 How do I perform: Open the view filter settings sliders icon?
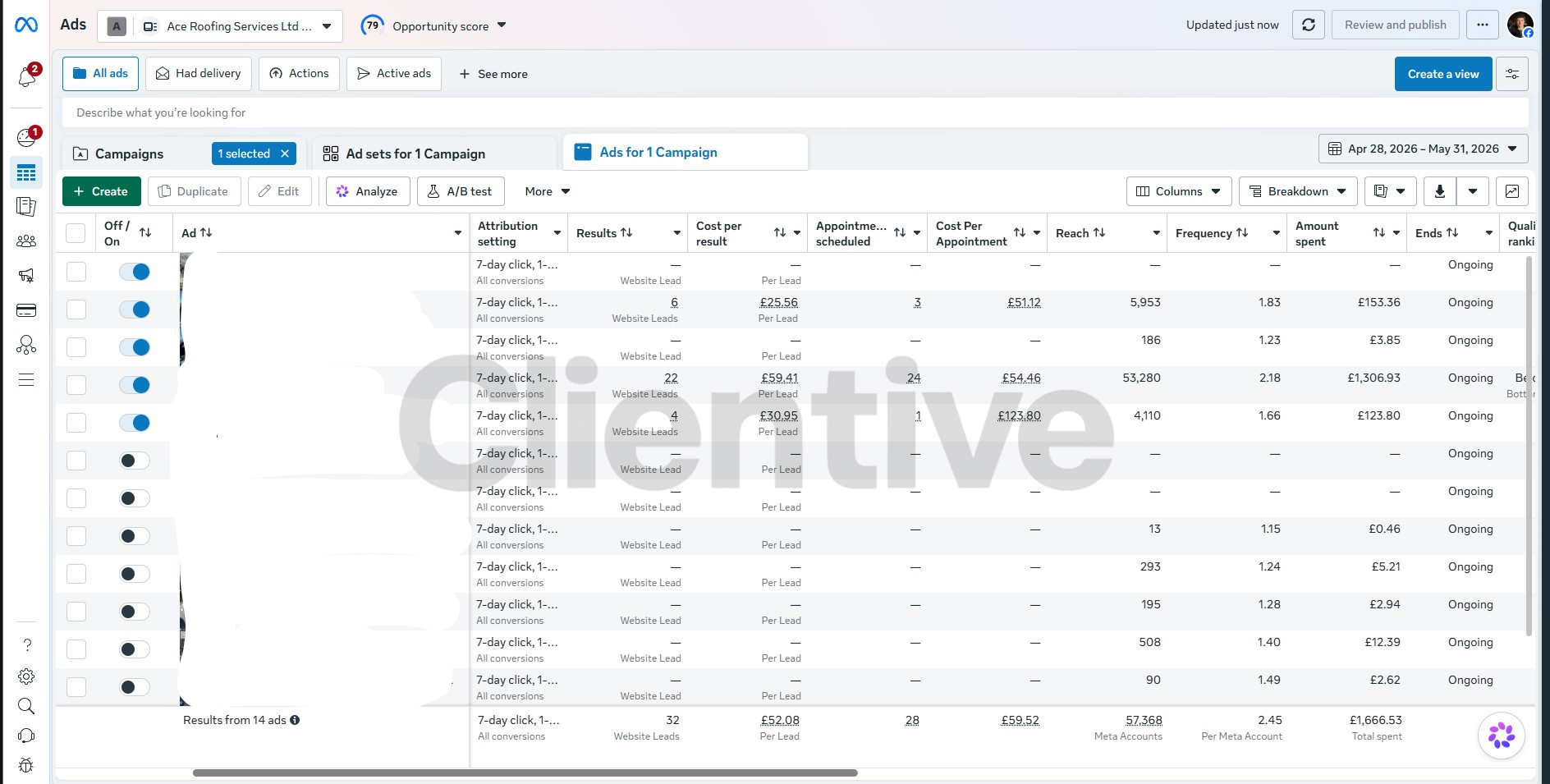1512,74
